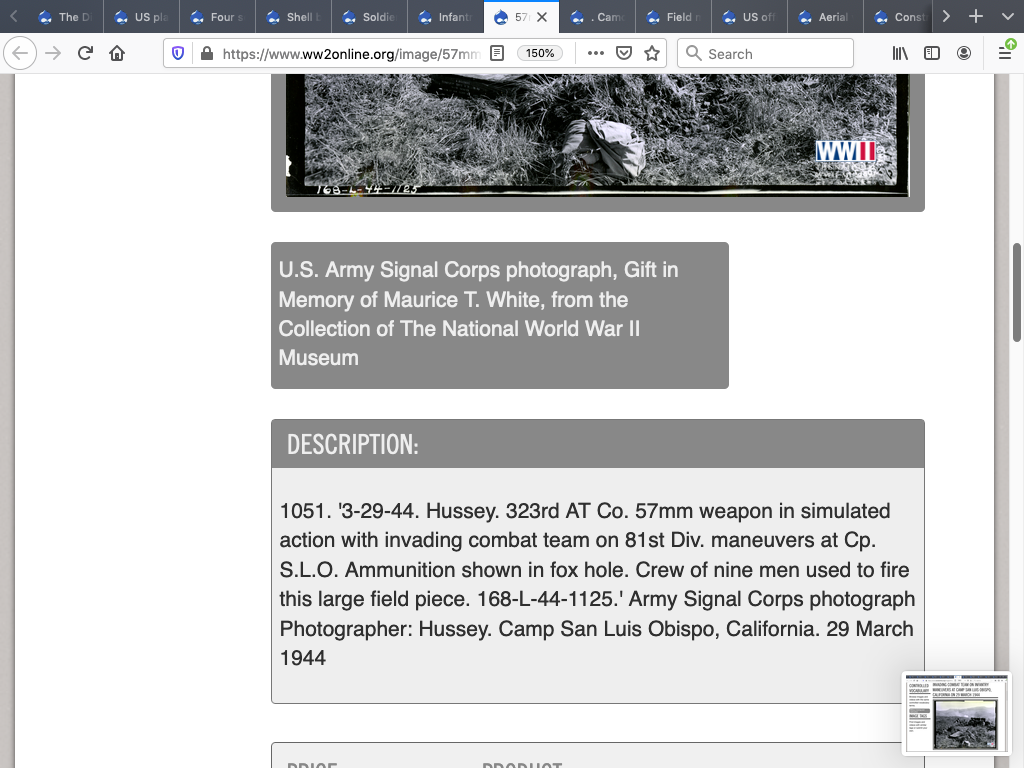Open page actions three-dot menu
Image resolution: width=1024 pixels, height=768 pixels.
pos(596,54)
